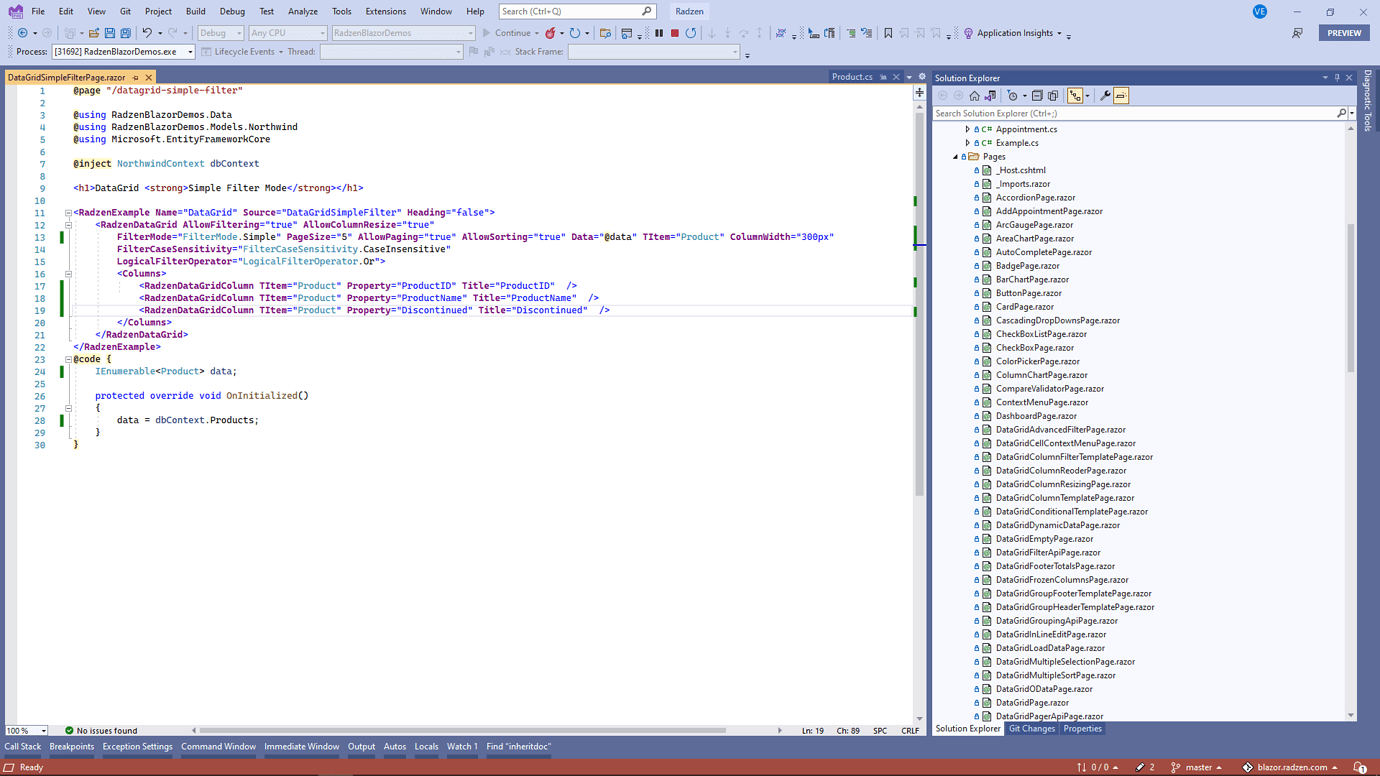Viewport: 1380px width, 776px height.
Task: Toggle Track Active Item button in Solution Explorer
Action: point(1075,96)
